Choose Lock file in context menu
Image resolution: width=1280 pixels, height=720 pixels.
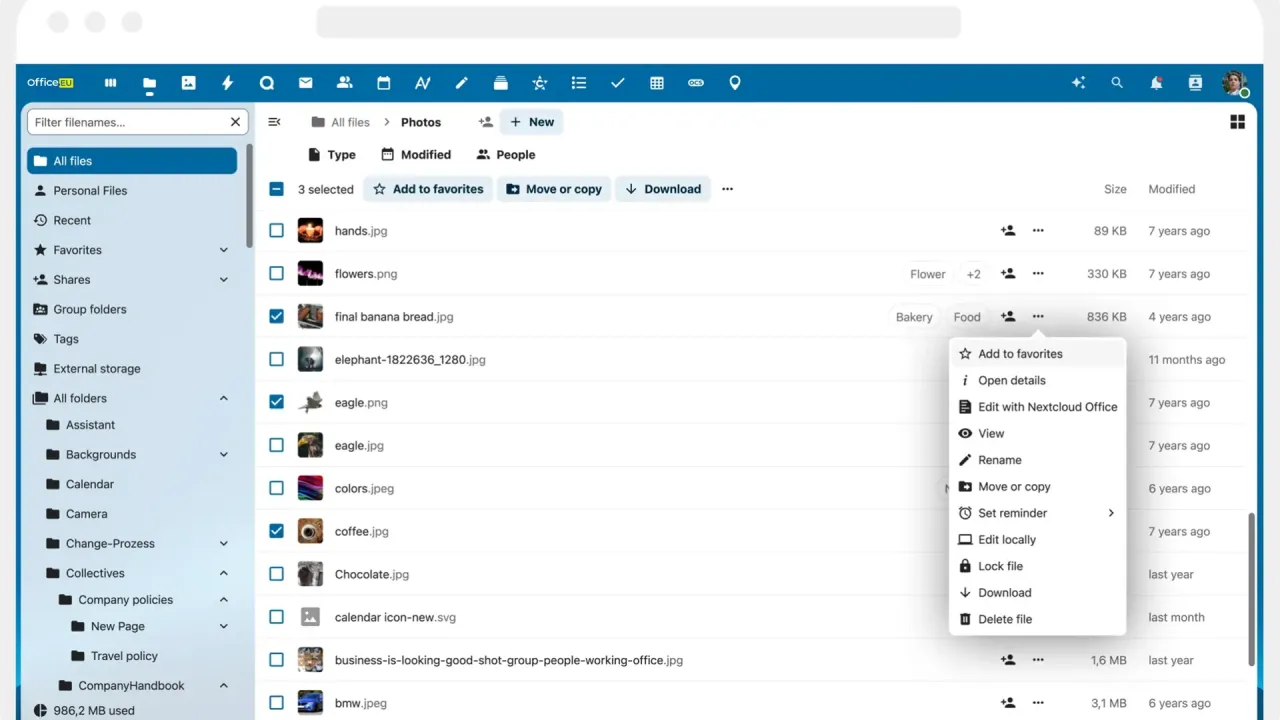click(1038, 566)
